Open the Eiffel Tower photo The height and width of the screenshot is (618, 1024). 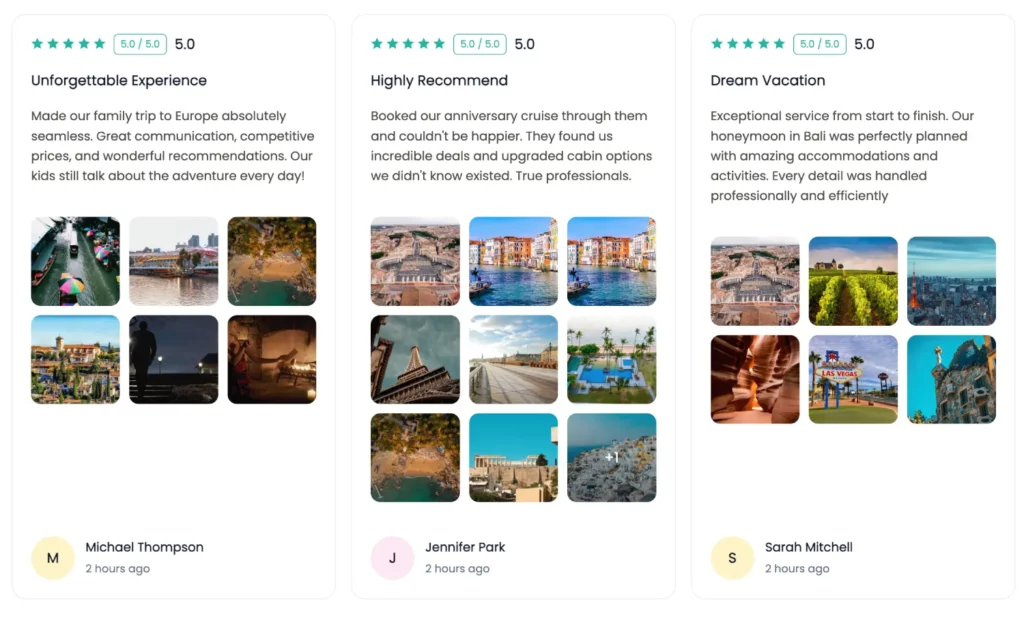coord(415,359)
